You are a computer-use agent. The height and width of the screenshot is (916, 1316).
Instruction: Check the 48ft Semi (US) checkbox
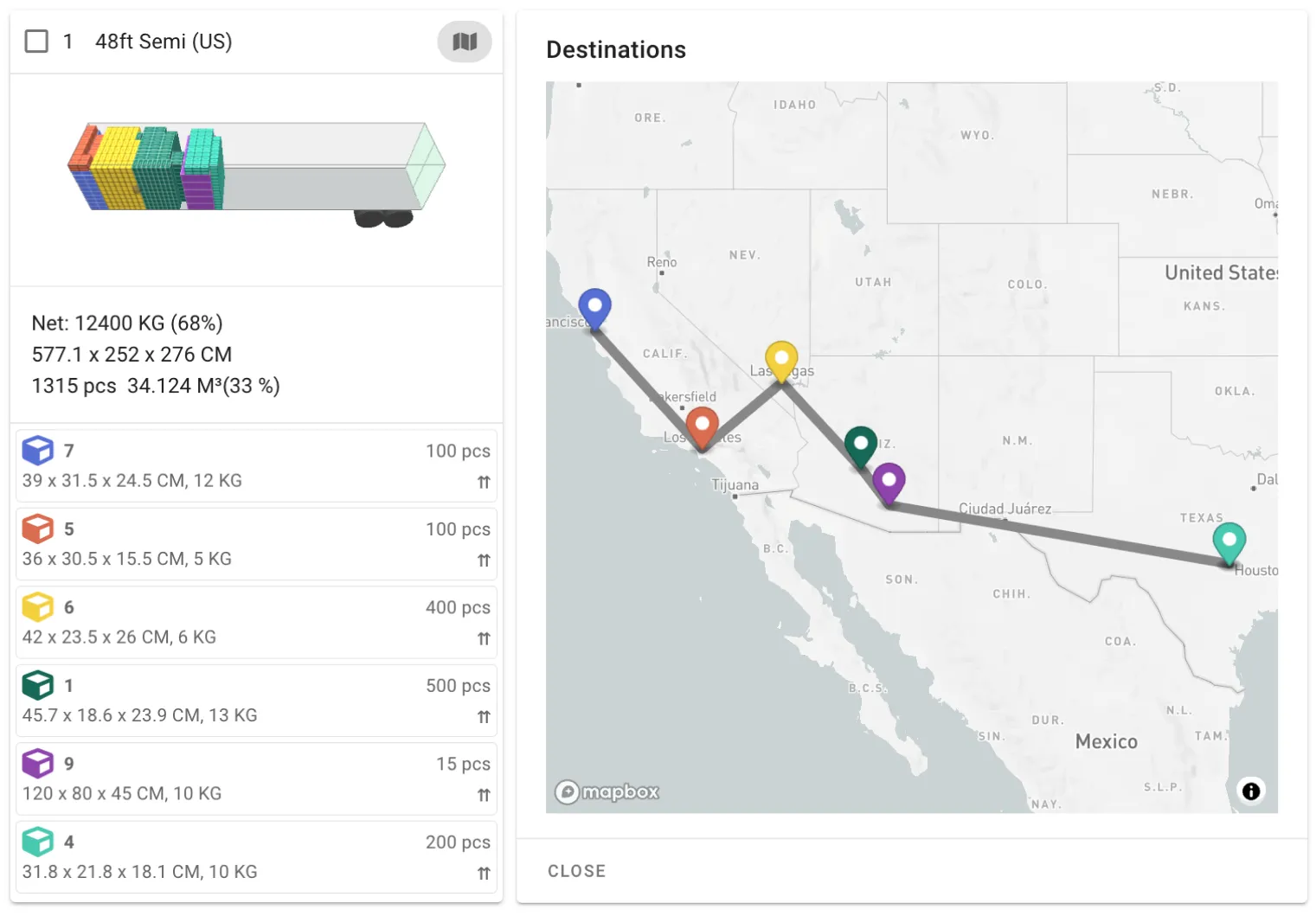tap(36, 41)
